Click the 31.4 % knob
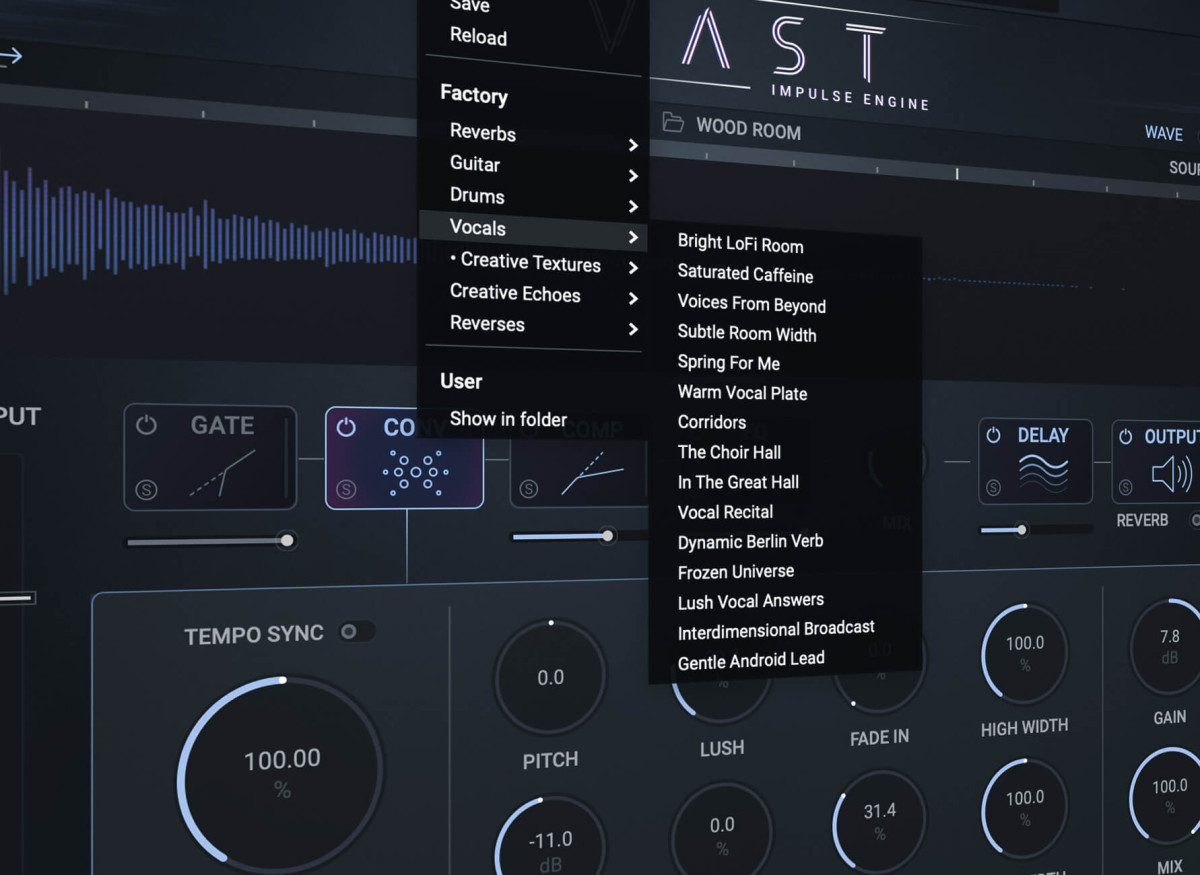Viewport: 1200px width, 875px height. (880, 820)
